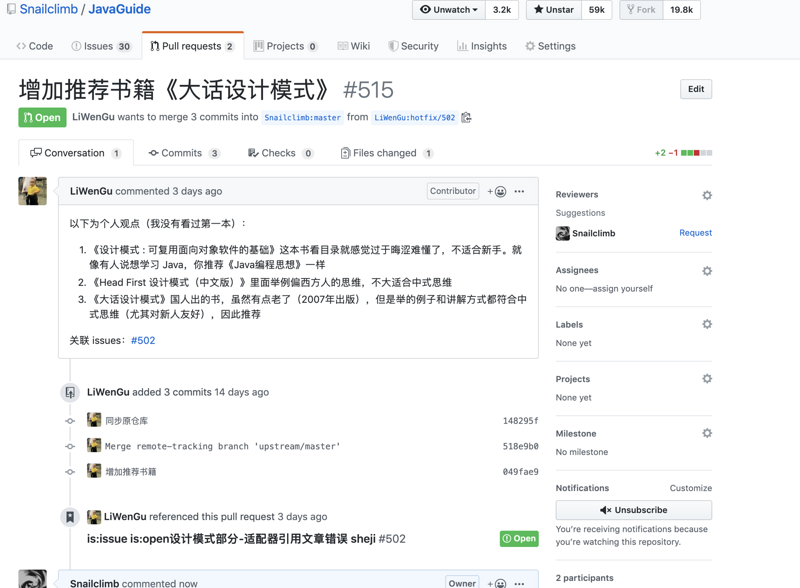Open the Checks tab

(279, 152)
